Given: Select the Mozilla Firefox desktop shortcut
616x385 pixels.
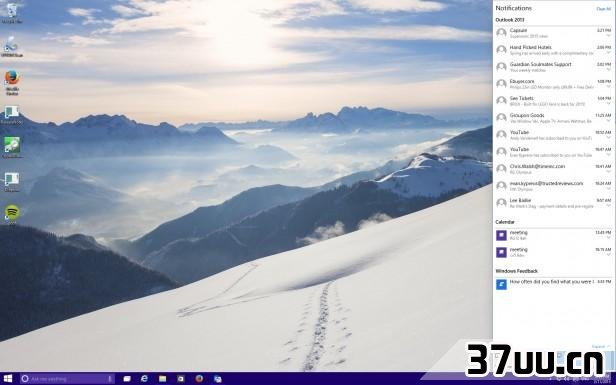Looking at the screenshot, I should pyautogui.click(x=12, y=82).
